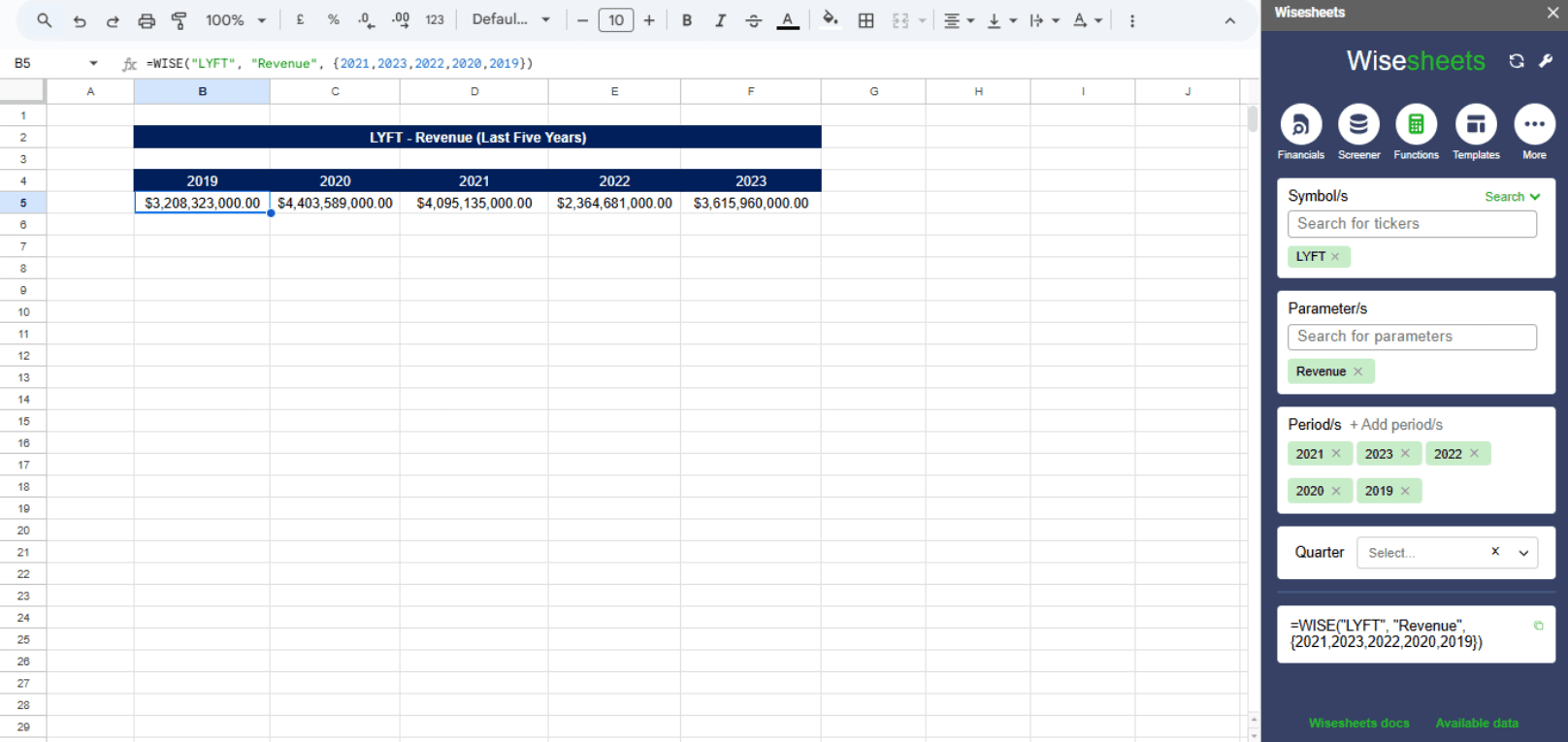
Task: Open the fill color picker
Action: (830, 19)
